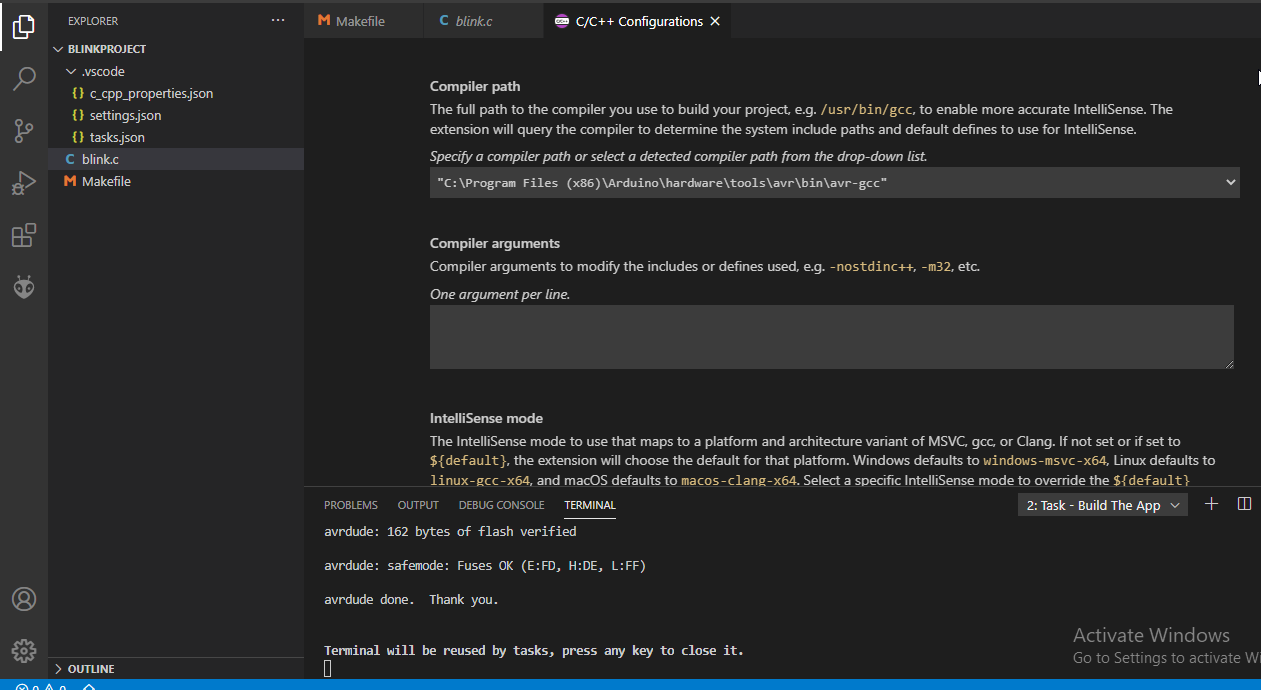Create a new terminal with the plus button
The image size is (1261, 690).
click(1211, 504)
